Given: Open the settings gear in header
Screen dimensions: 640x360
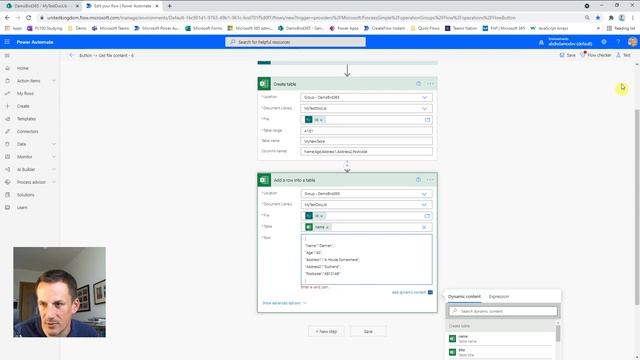Looking at the screenshot, I should (604, 42).
